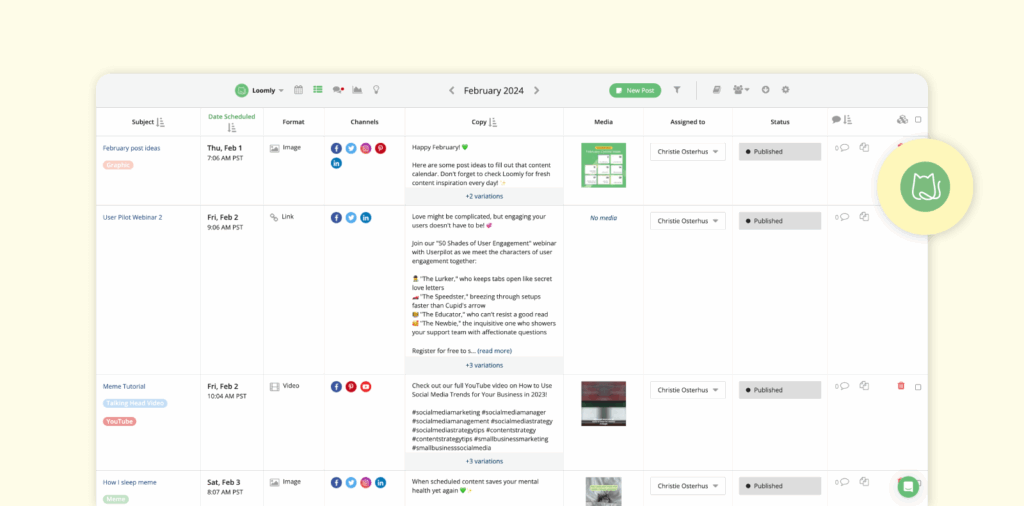Screen dimensions: 1024x506
Task: Open the analytics chart icon
Action: tap(357, 90)
